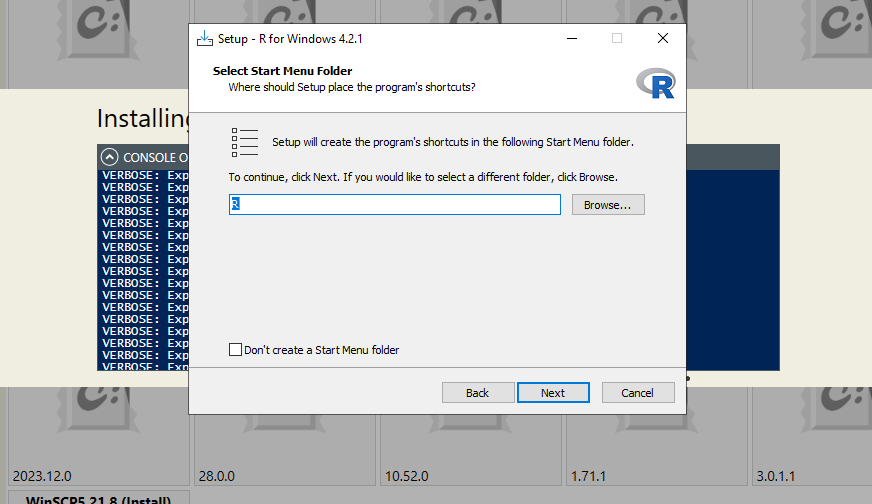Image resolution: width=872 pixels, height=504 pixels.
Task: Select the package tile version 2023.12.0
Action: [98, 437]
